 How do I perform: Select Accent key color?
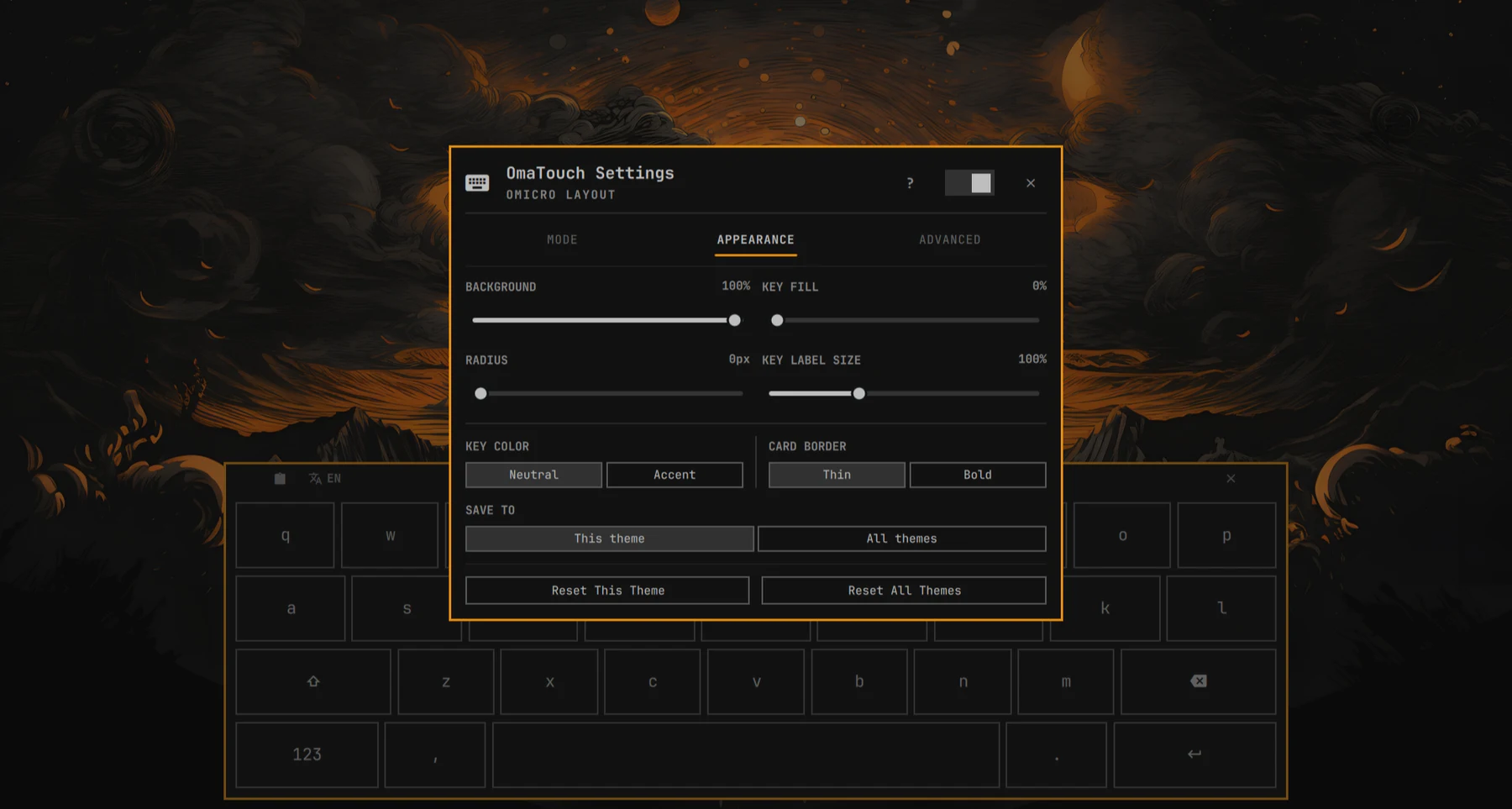point(675,475)
